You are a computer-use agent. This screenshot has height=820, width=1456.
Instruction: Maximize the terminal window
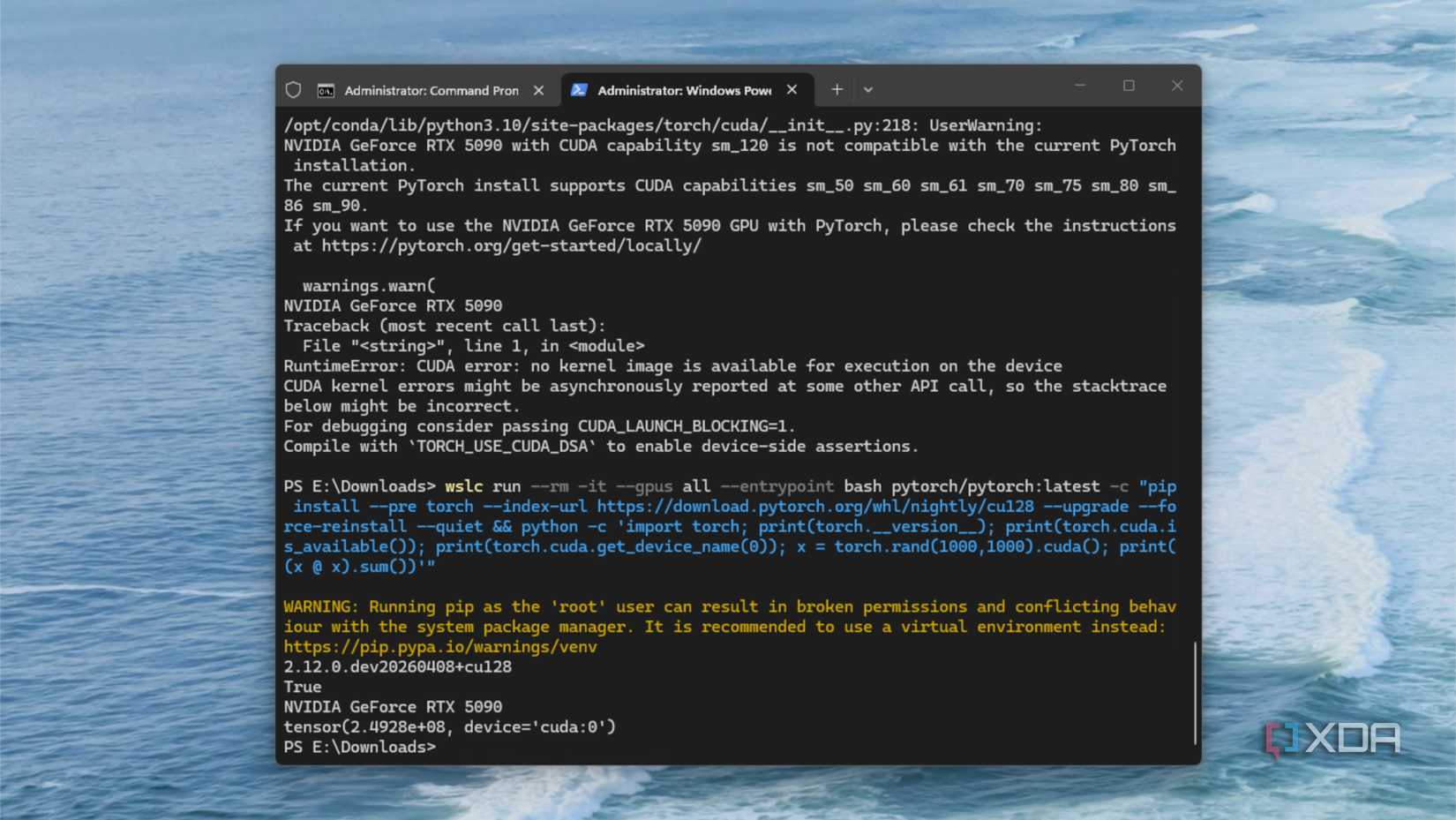point(1129,86)
